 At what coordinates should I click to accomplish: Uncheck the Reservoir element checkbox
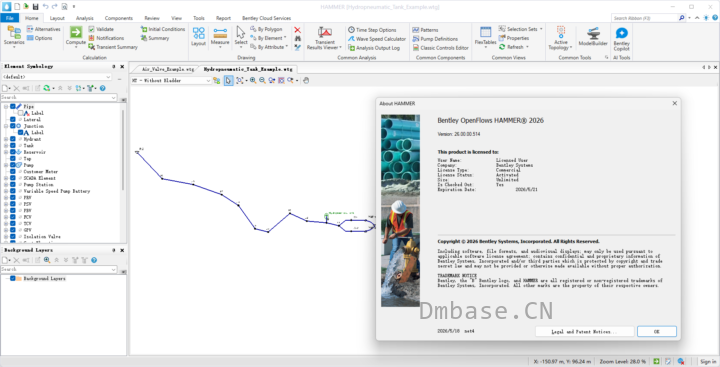tap(13, 152)
